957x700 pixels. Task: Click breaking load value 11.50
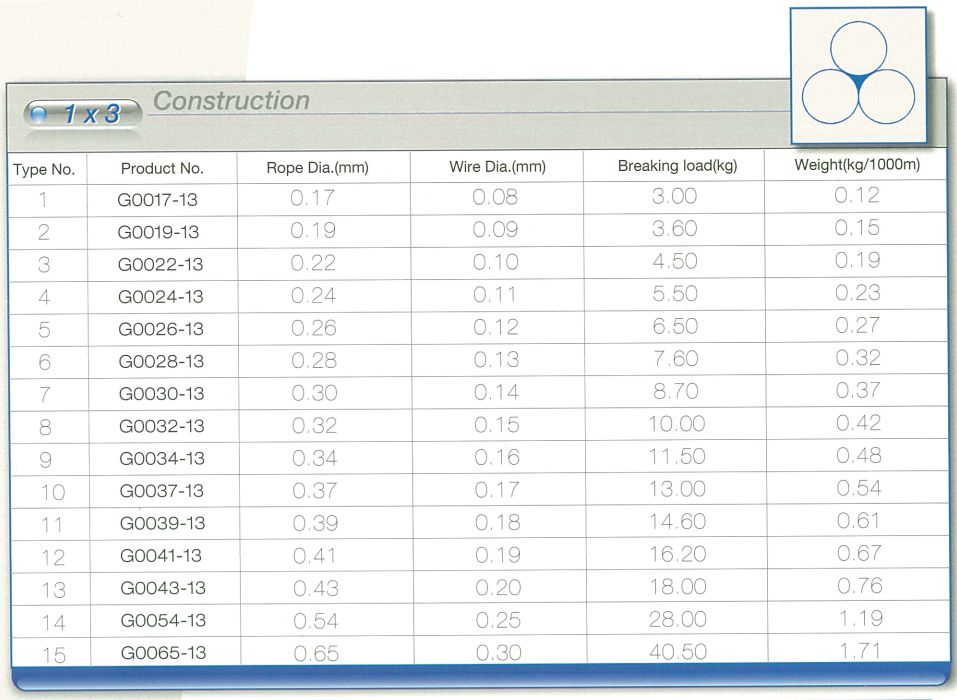tap(677, 456)
